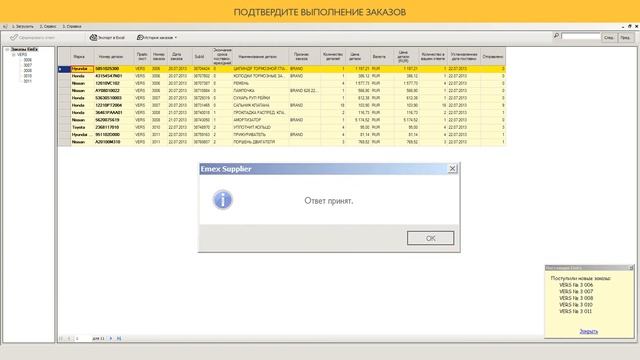This screenshot has width=640, height=360.
Task: Click the magnifier search icon
Action: click(556, 36)
